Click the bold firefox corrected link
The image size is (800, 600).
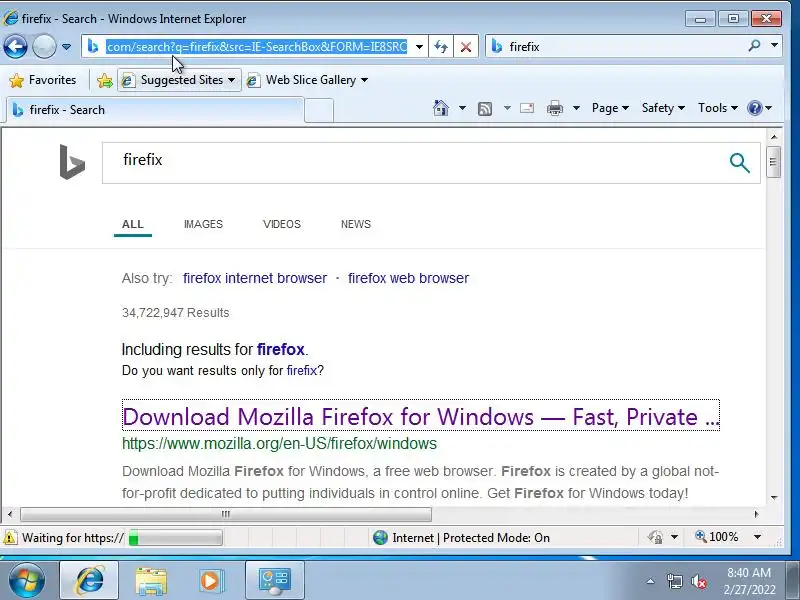[281, 349]
